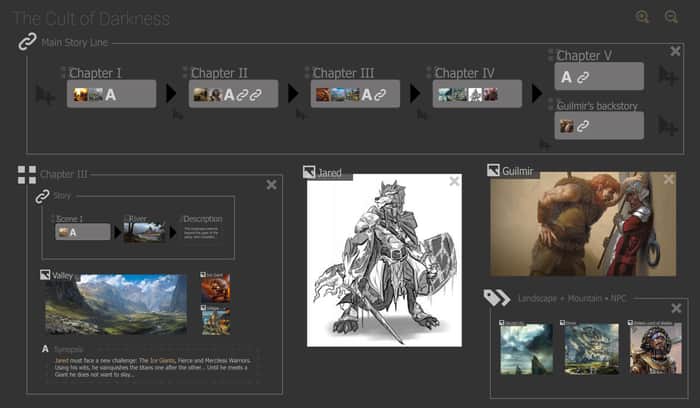Screen dimensions: 700x408
Task: Click the arrow between Chapter I and II
Action: click(171, 93)
